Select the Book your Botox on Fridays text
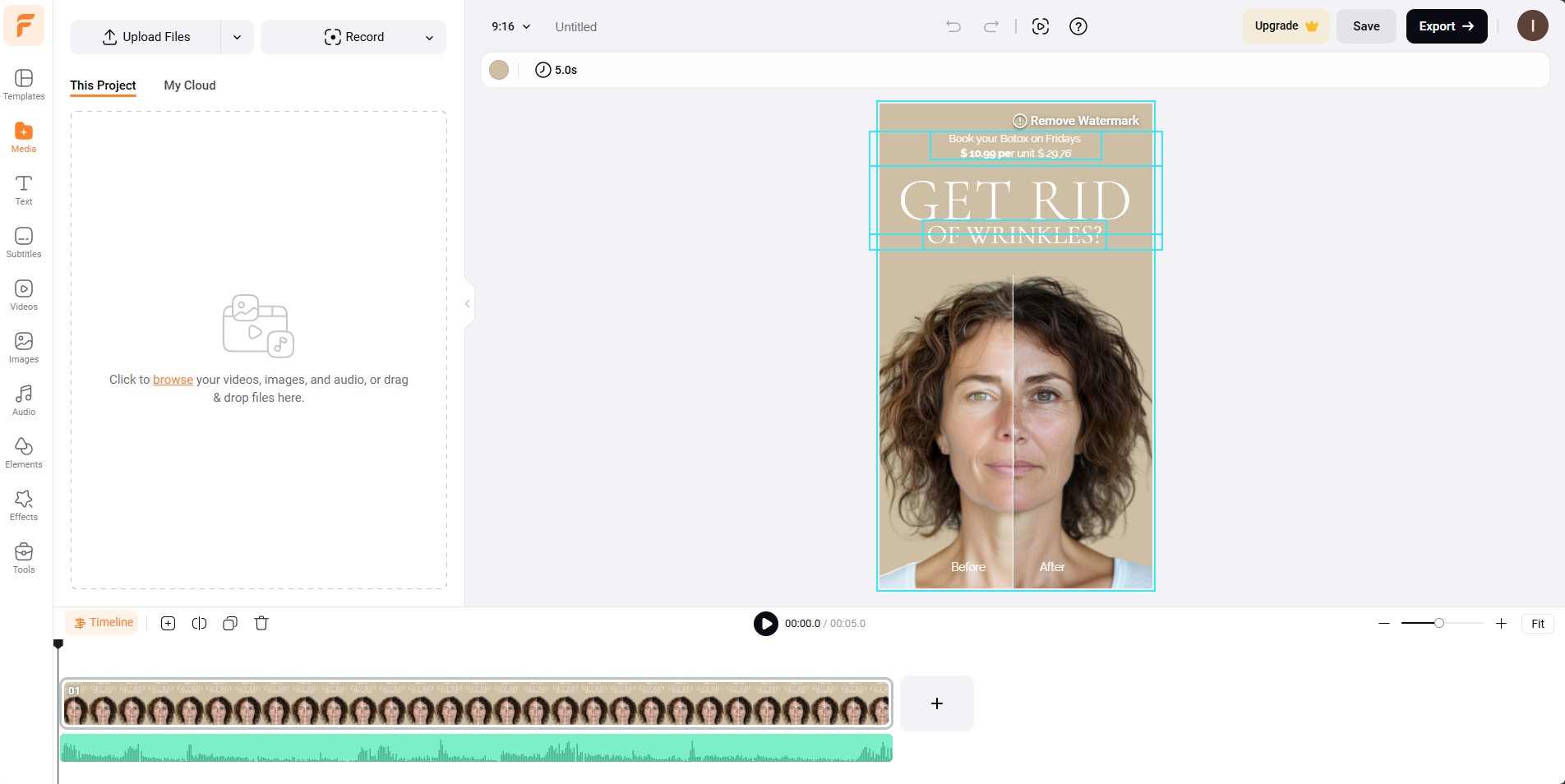The height and width of the screenshot is (784, 1565). click(1015, 139)
